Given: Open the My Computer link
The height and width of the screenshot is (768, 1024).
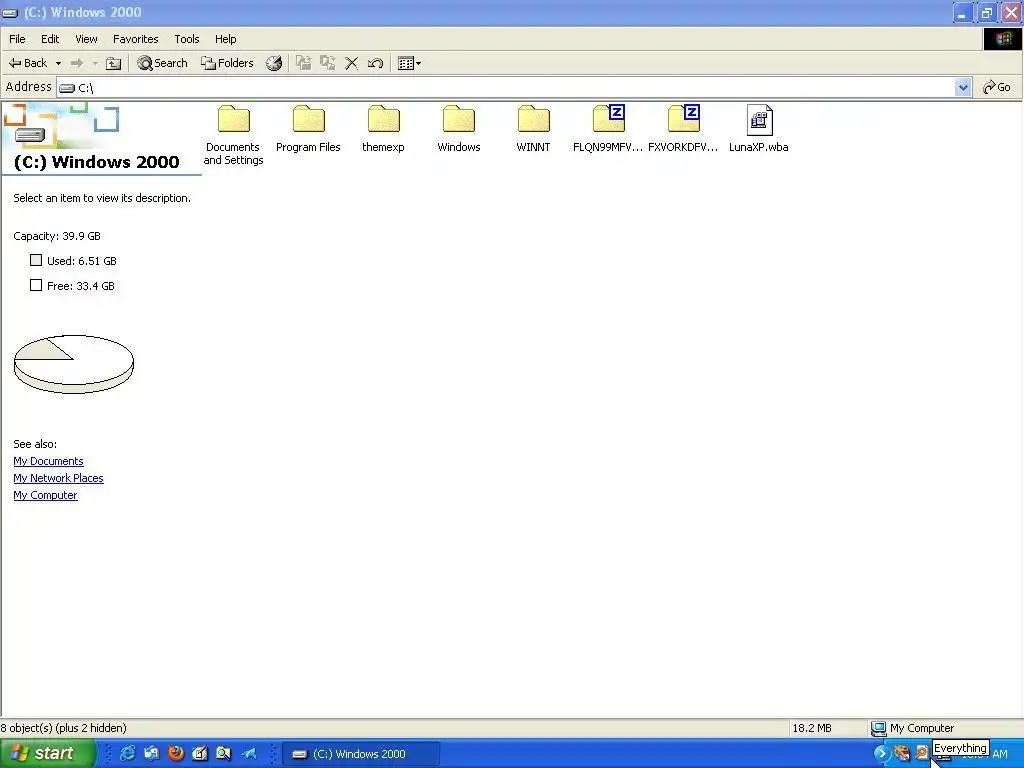Looking at the screenshot, I should pos(45,495).
